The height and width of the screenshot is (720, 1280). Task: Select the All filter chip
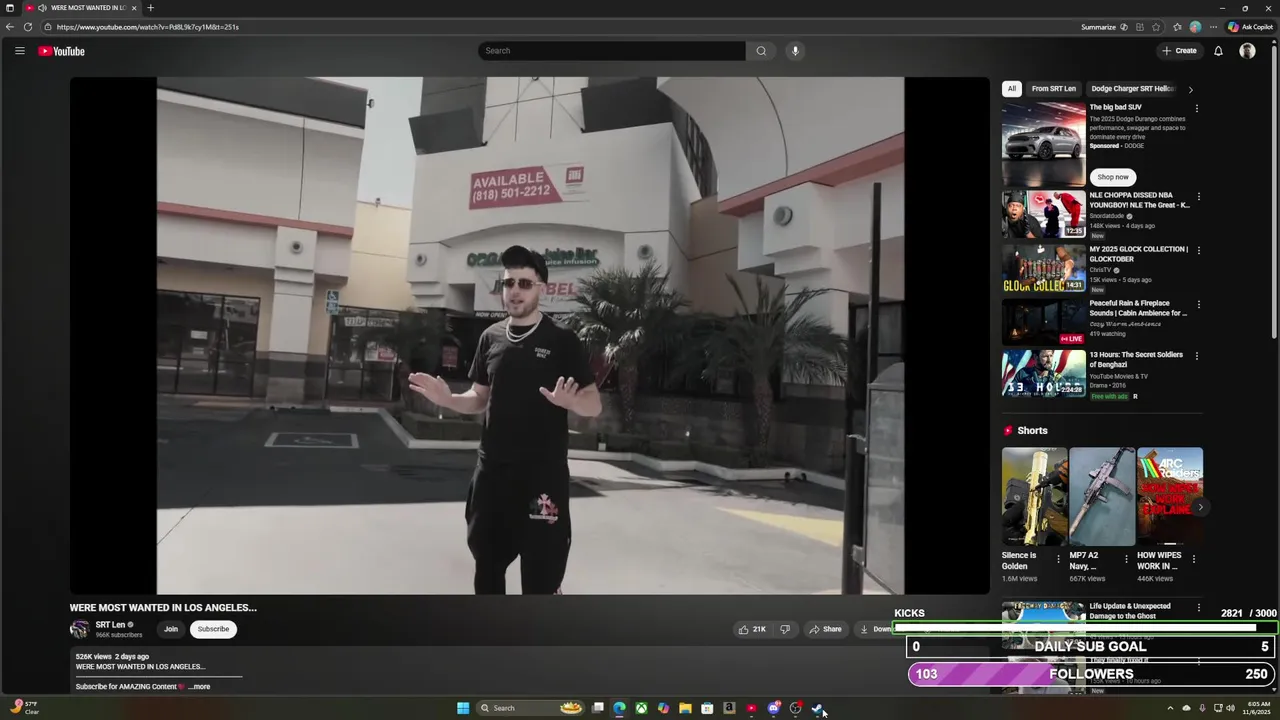[x=1011, y=89]
